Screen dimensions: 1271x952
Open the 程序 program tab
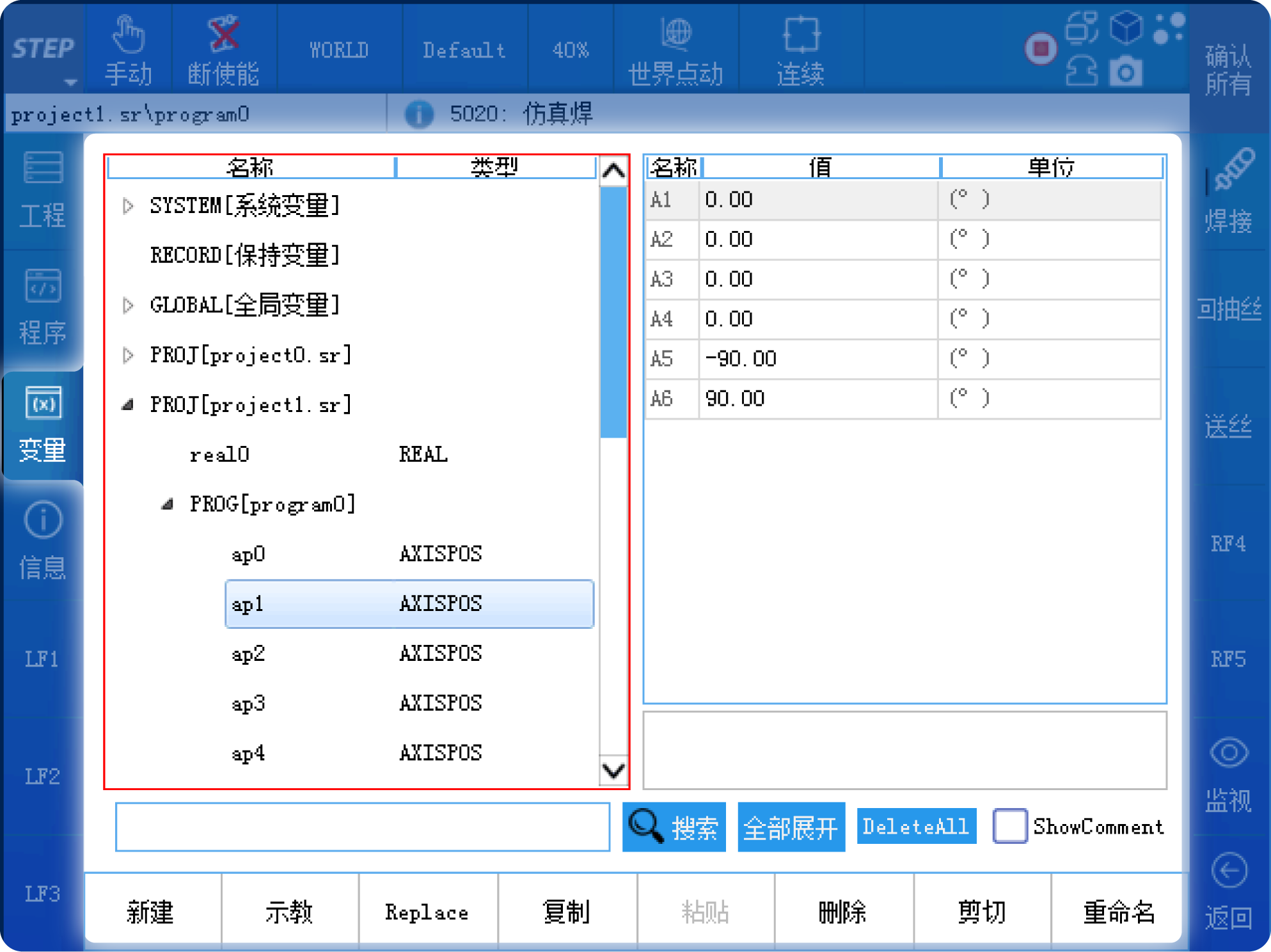(x=42, y=307)
